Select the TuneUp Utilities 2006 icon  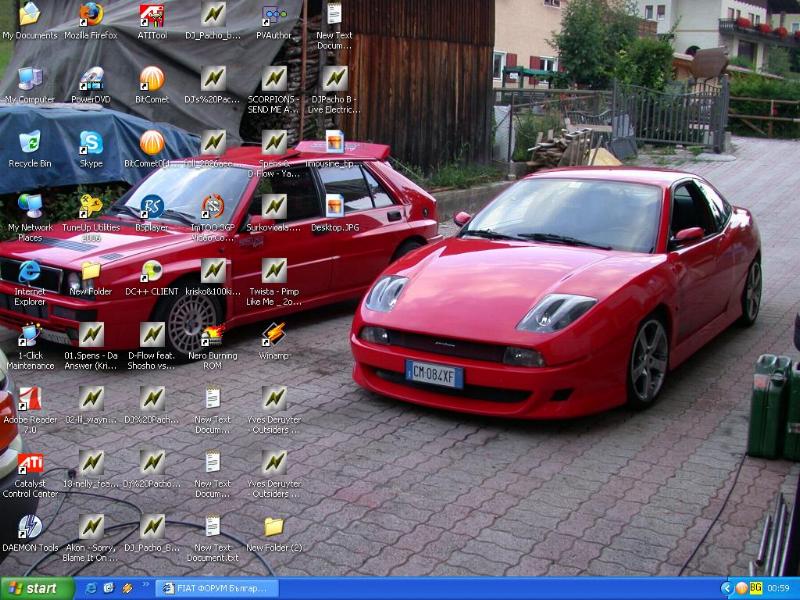[91, 207]
